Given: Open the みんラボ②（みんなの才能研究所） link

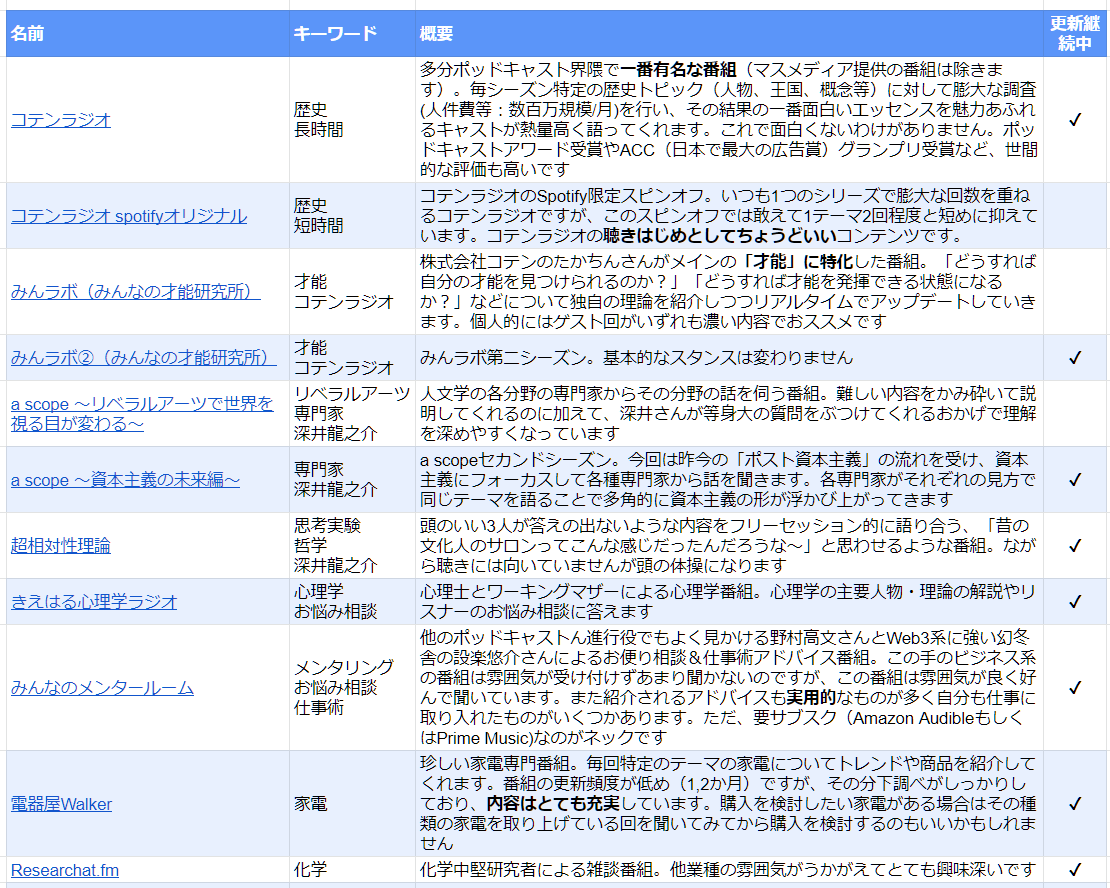Looking at the screenshot, I should click(143, 358).
